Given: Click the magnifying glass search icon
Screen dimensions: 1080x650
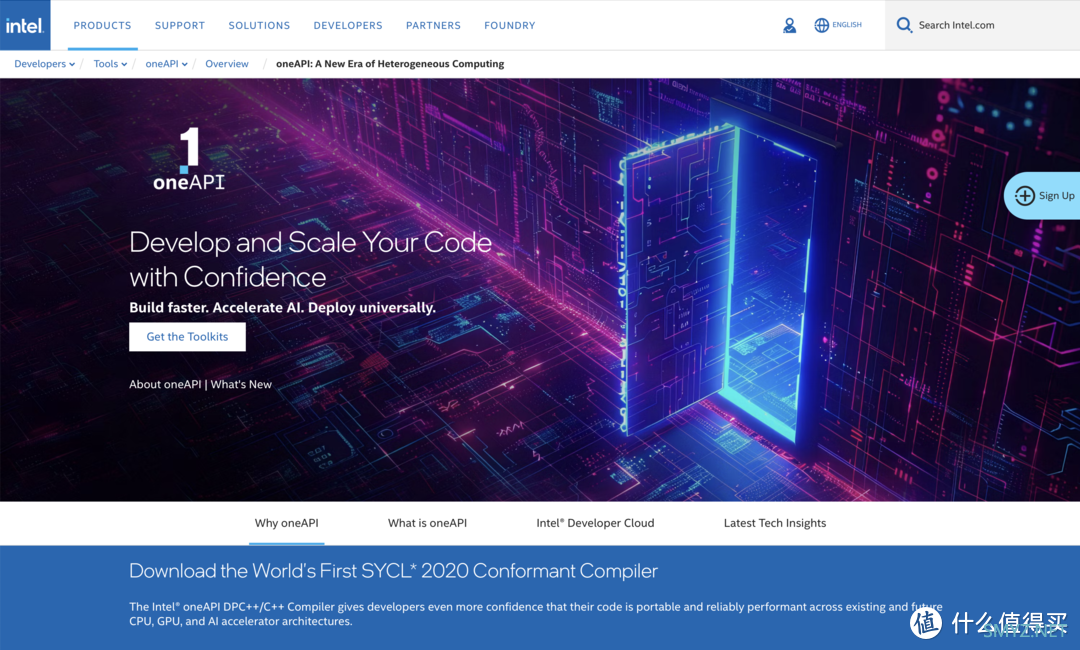Looking at the screenshot, I should coord(904,25).
